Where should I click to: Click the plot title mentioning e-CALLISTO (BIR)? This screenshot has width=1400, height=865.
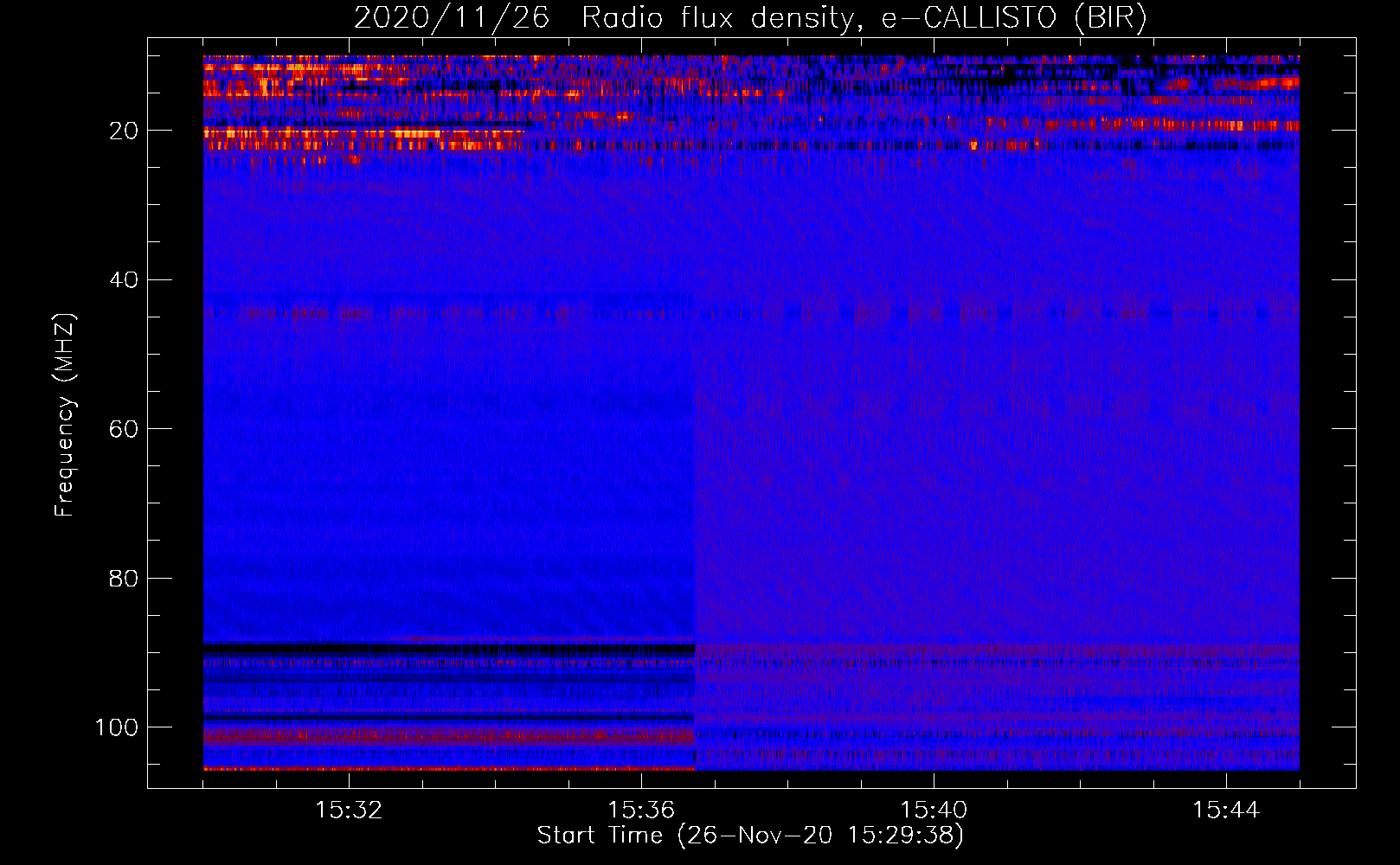[750, 18]
